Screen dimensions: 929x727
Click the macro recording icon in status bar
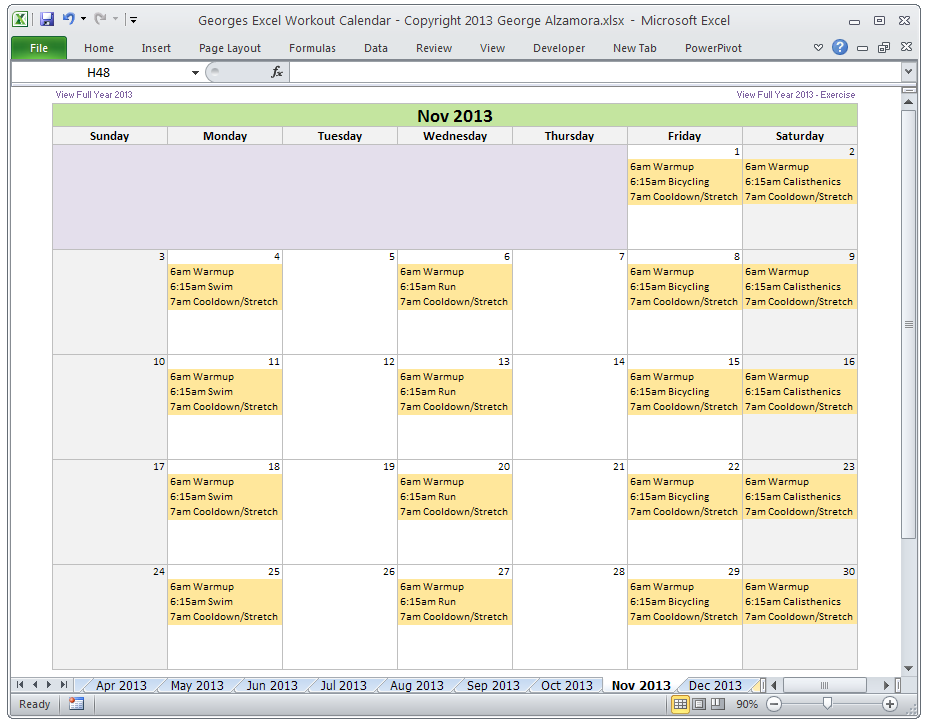click(x=77, y=704)
